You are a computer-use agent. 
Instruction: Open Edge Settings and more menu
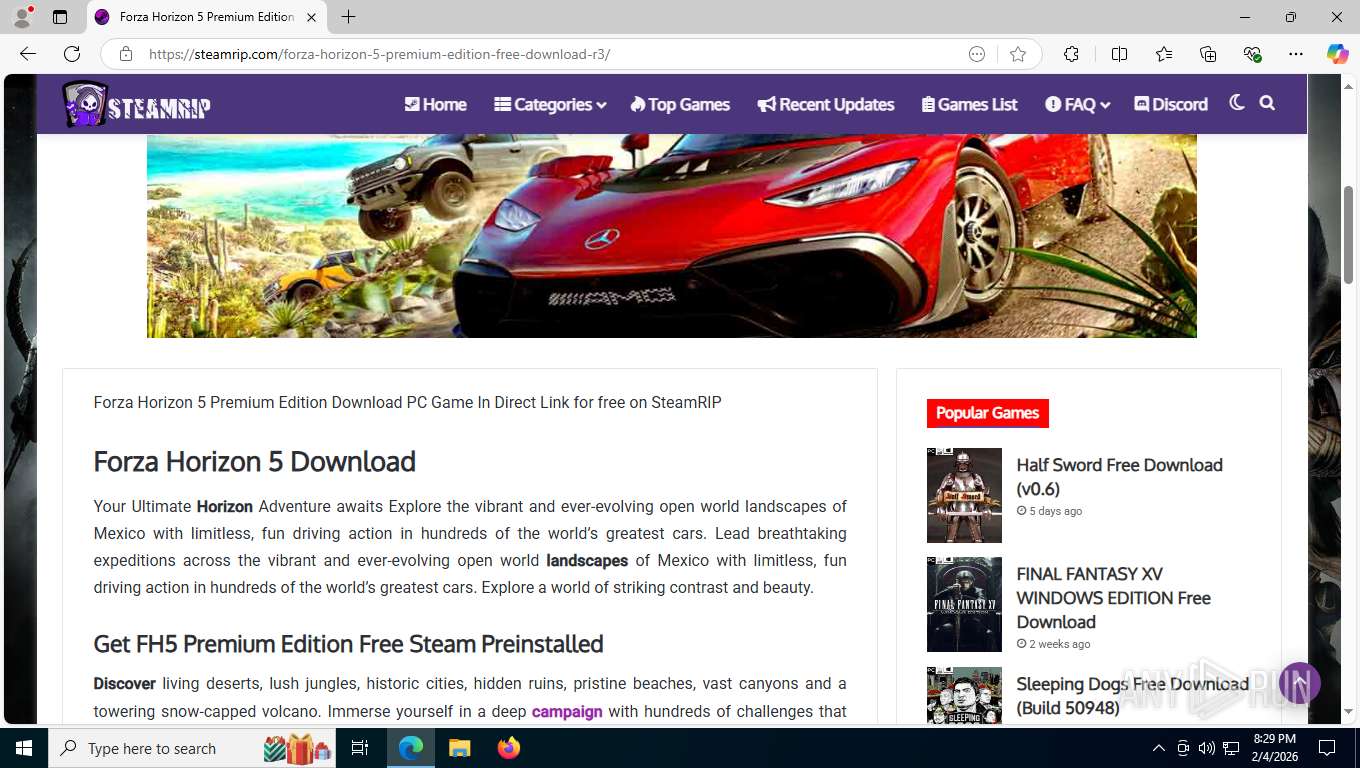tap(1296, 54)
